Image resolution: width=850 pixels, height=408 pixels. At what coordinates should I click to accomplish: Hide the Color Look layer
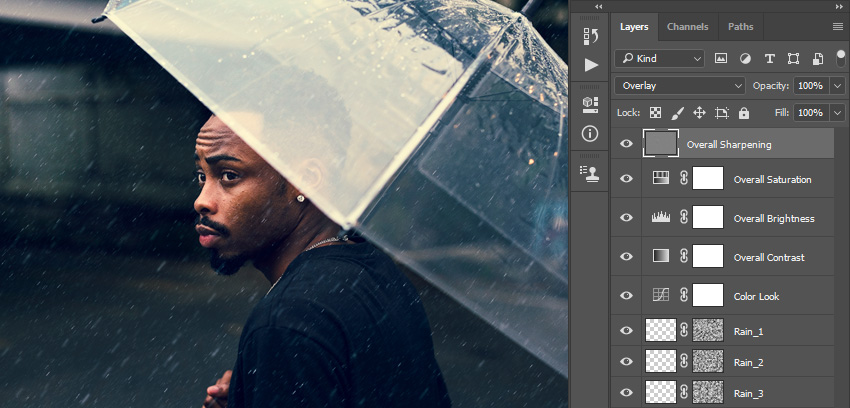coord(626,295)
